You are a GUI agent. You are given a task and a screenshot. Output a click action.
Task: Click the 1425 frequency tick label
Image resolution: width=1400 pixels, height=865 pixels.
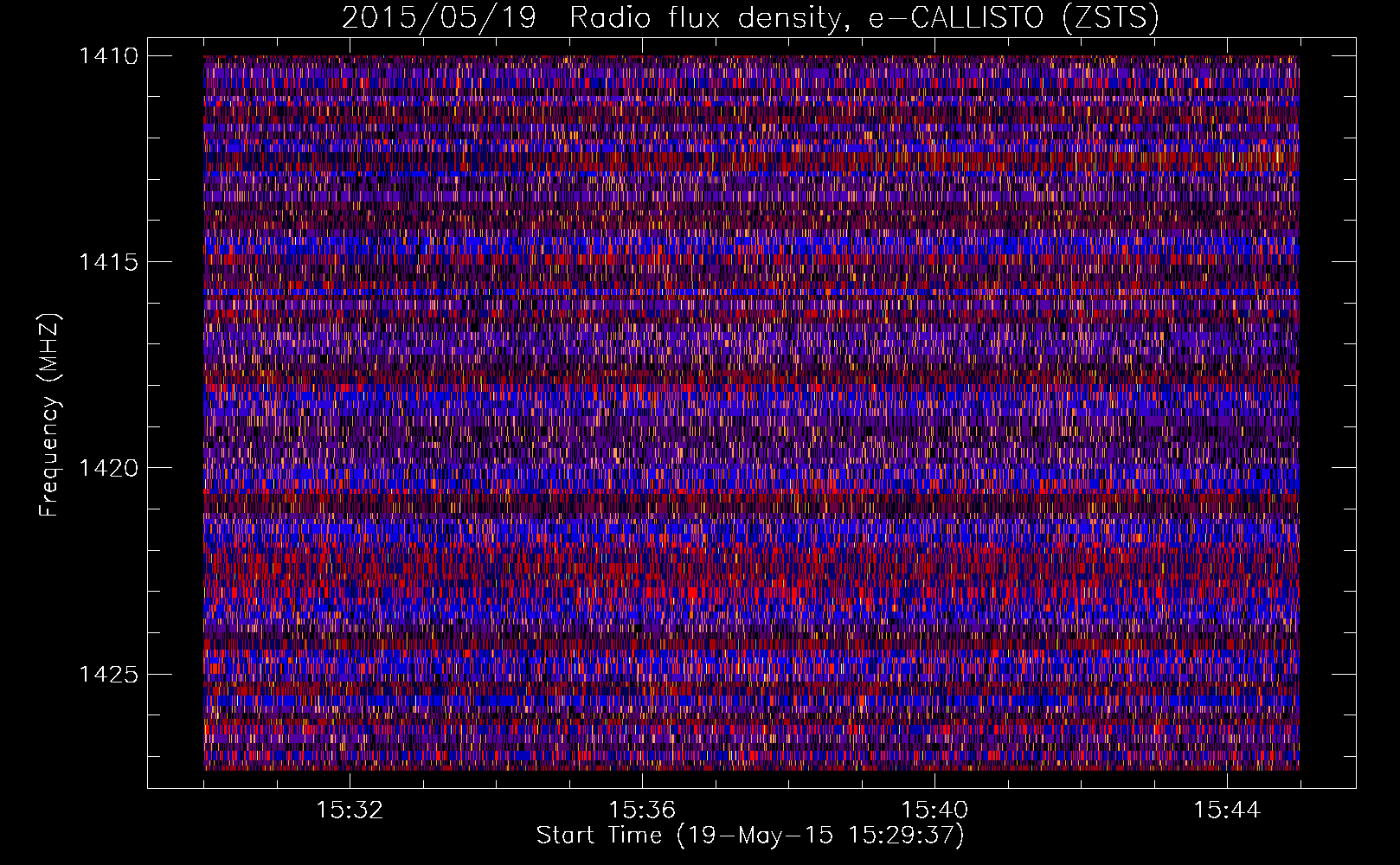108,674
